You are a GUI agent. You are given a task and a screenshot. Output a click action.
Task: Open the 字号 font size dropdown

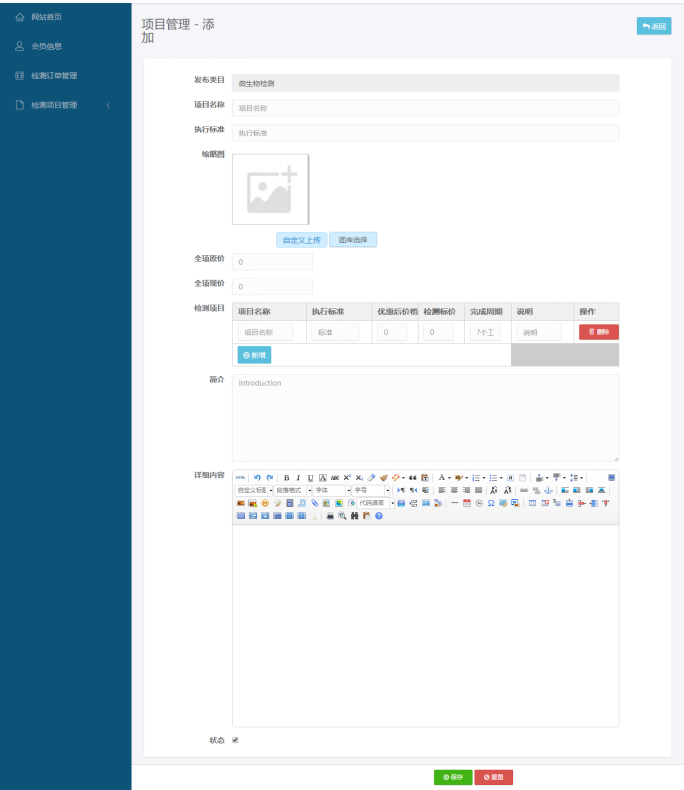(367, 490)
